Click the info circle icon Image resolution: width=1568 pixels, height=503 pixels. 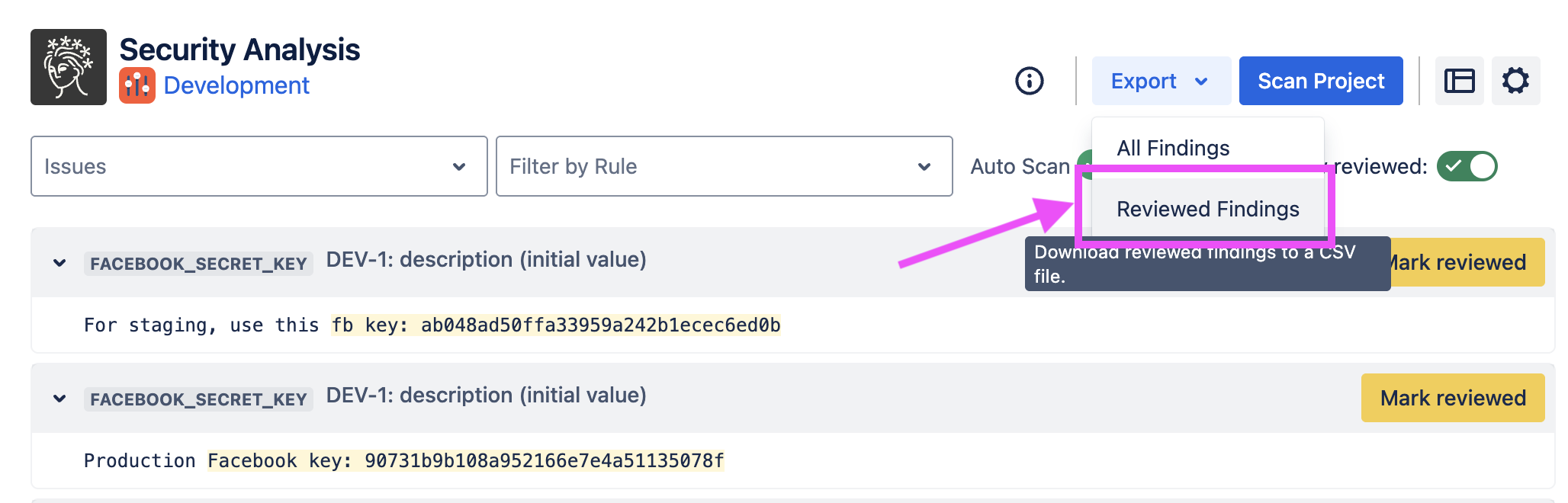point(1029,81)
